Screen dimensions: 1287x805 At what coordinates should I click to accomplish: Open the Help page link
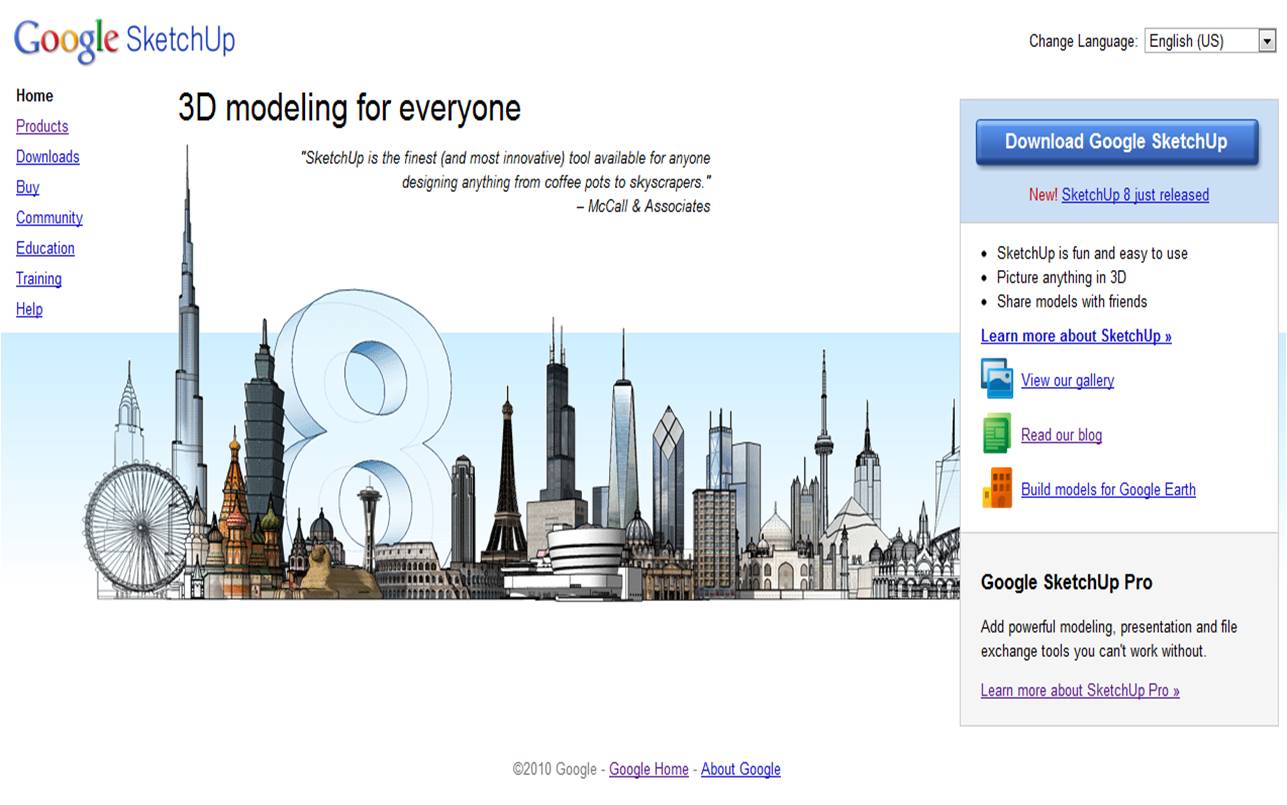[29, 309]
